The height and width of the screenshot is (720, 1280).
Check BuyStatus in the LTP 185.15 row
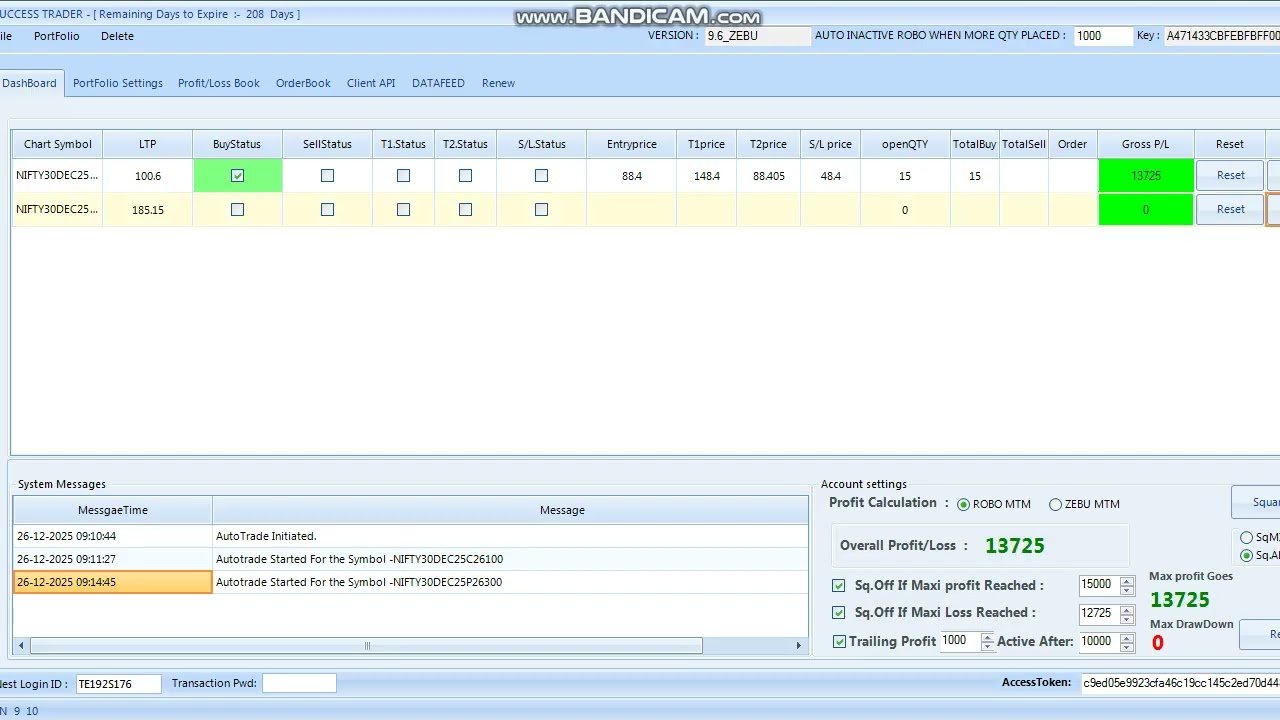coord(237,209)
